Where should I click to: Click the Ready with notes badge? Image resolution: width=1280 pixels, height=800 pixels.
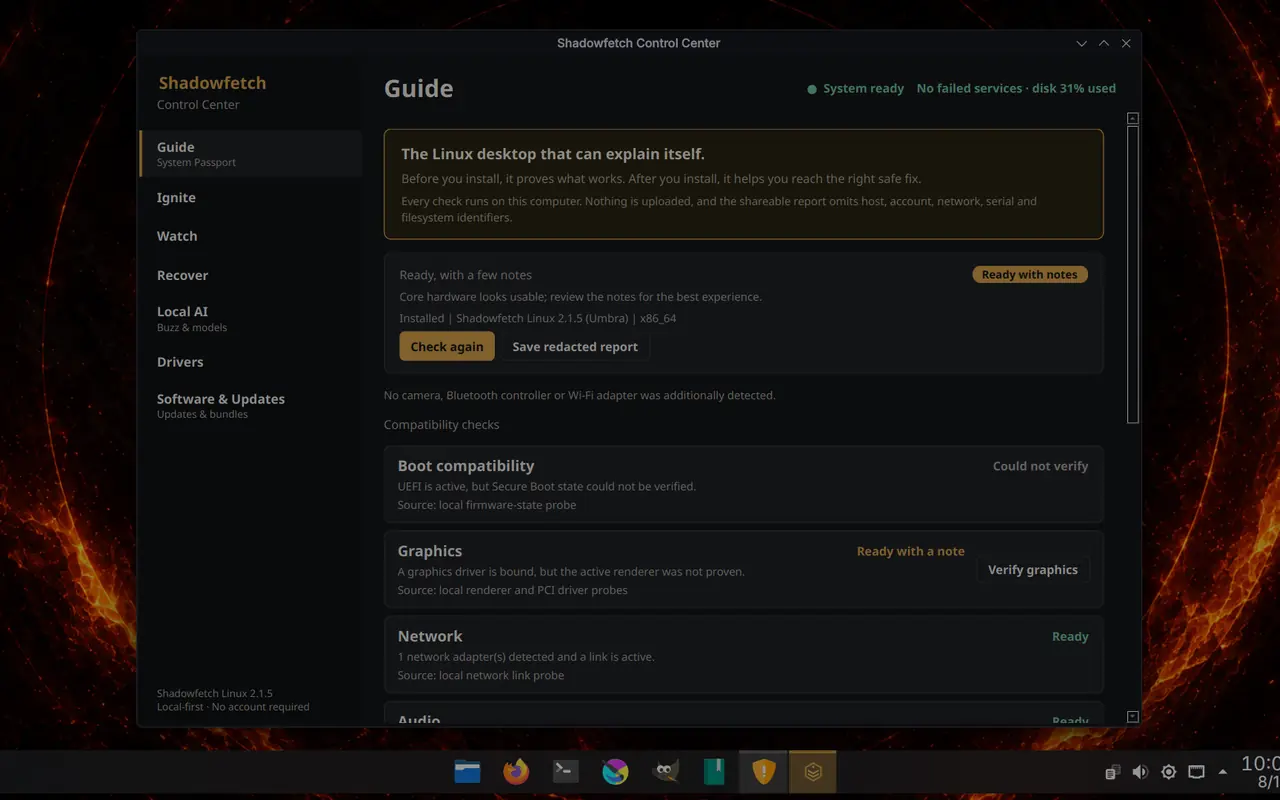click(x=1030, y=274)
